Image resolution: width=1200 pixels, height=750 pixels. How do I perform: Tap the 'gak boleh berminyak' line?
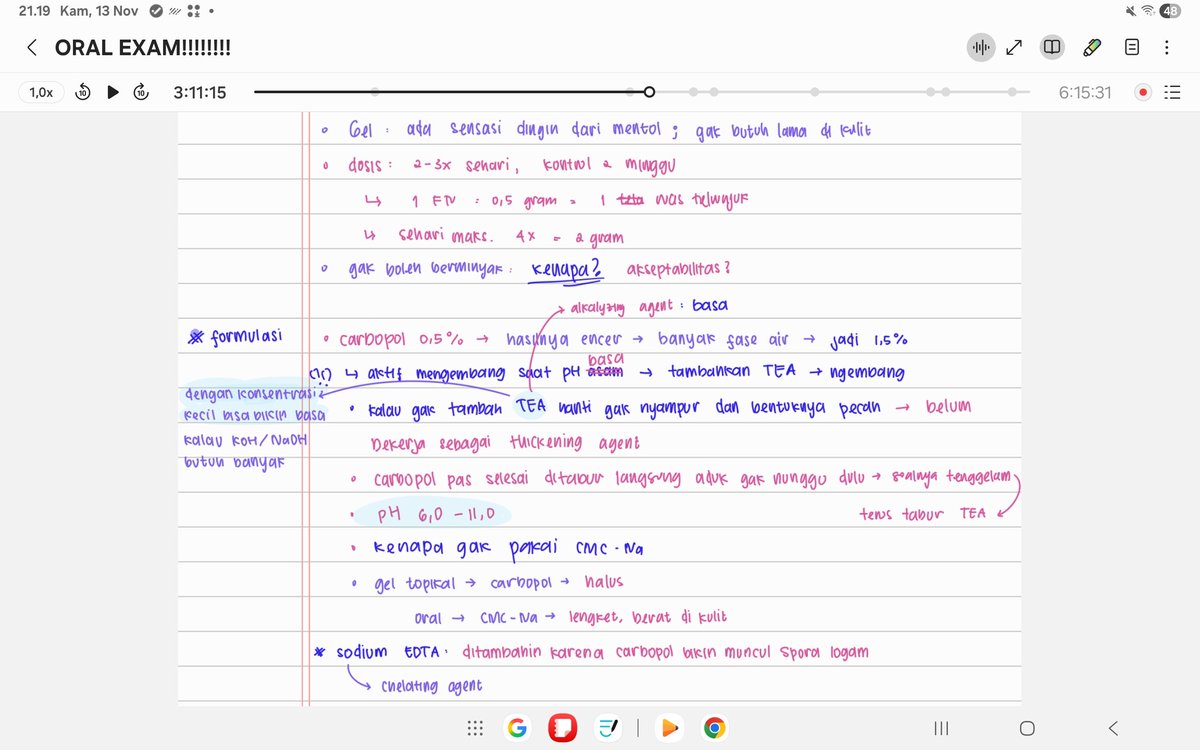coord(428,270)
